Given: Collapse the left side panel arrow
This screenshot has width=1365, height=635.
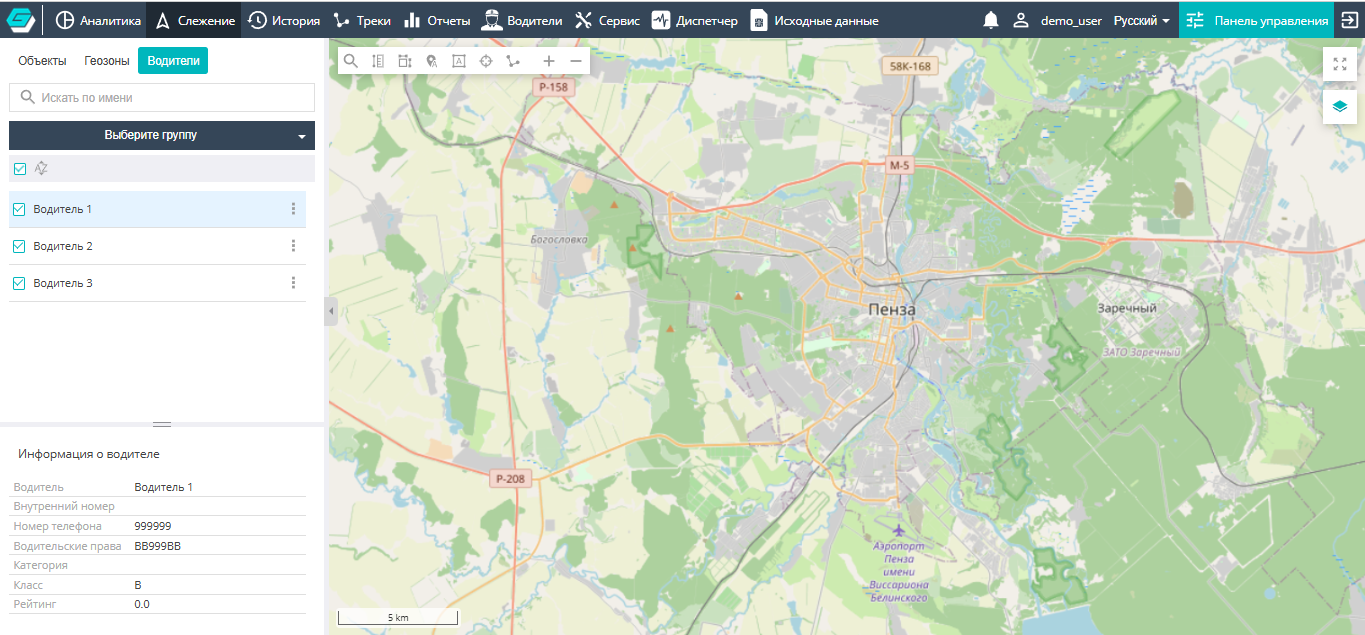Looking at the screenshot, I should click(330, 312).
